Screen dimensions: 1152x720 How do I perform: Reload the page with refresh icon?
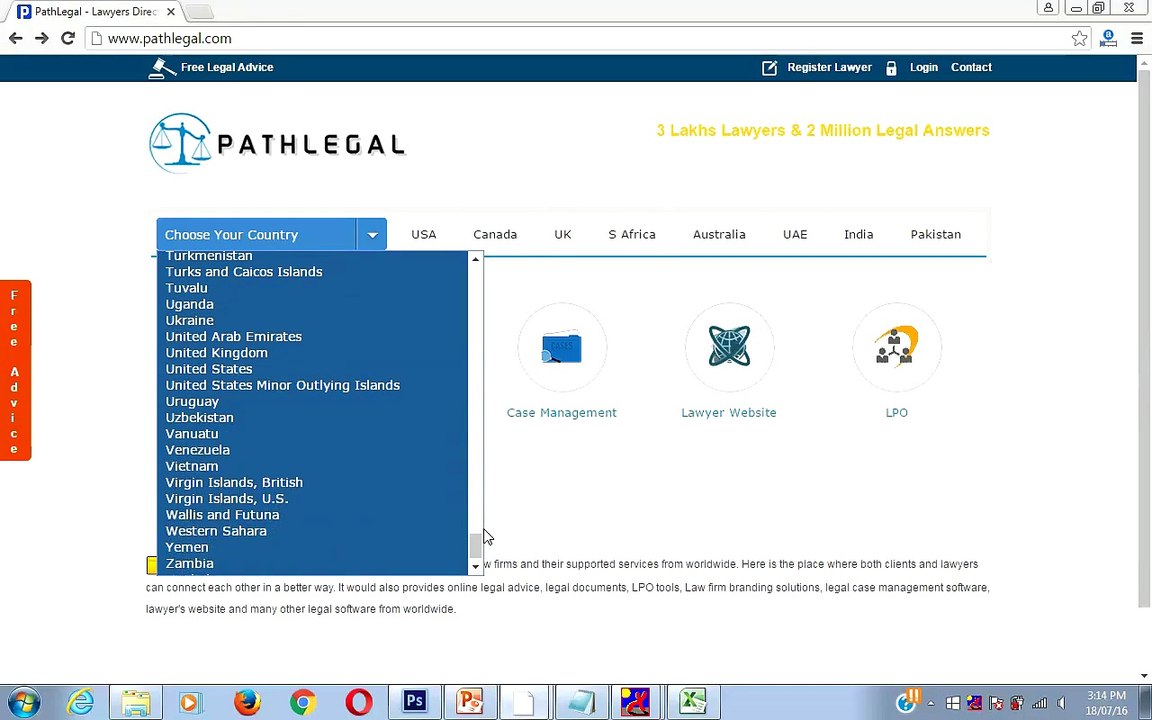point(68,38)
